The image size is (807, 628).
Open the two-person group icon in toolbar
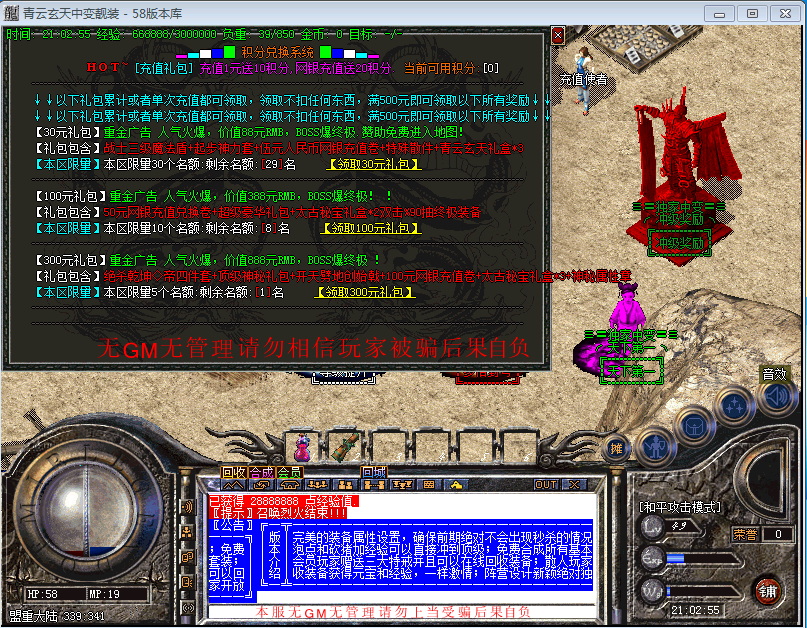coord(345,485)
